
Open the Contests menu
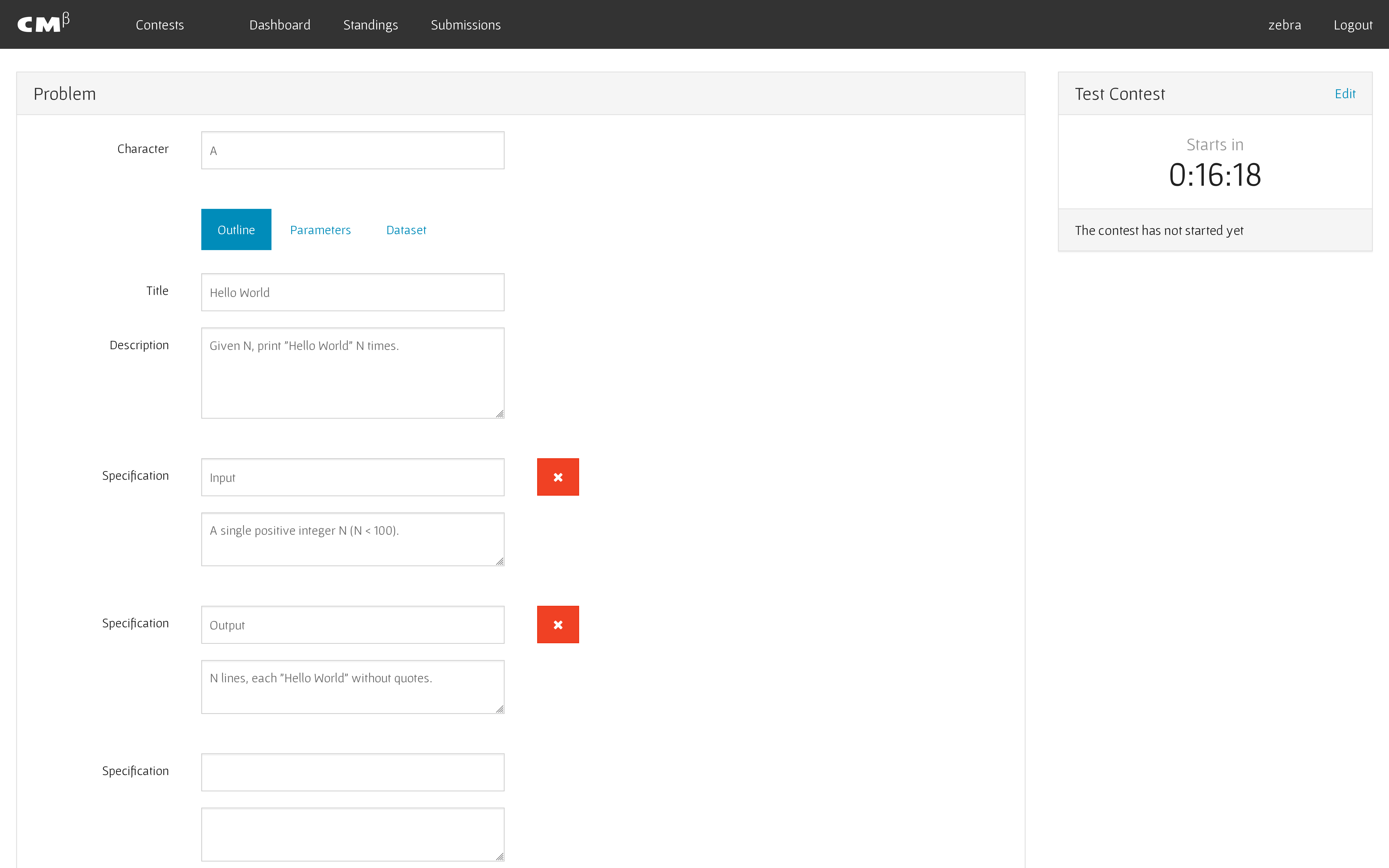point(160,25)
